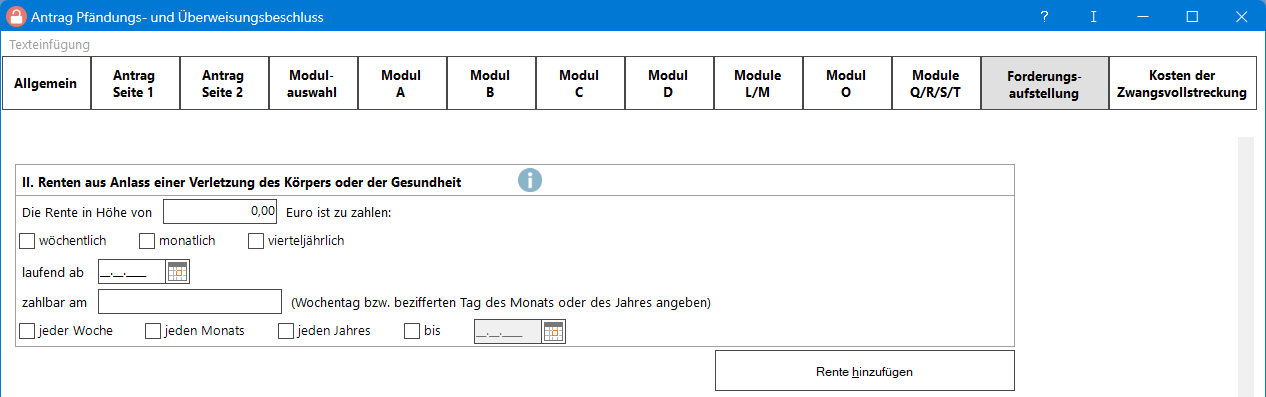
Task: Click the red lock app icon in title bar
Action: point(15,17)
